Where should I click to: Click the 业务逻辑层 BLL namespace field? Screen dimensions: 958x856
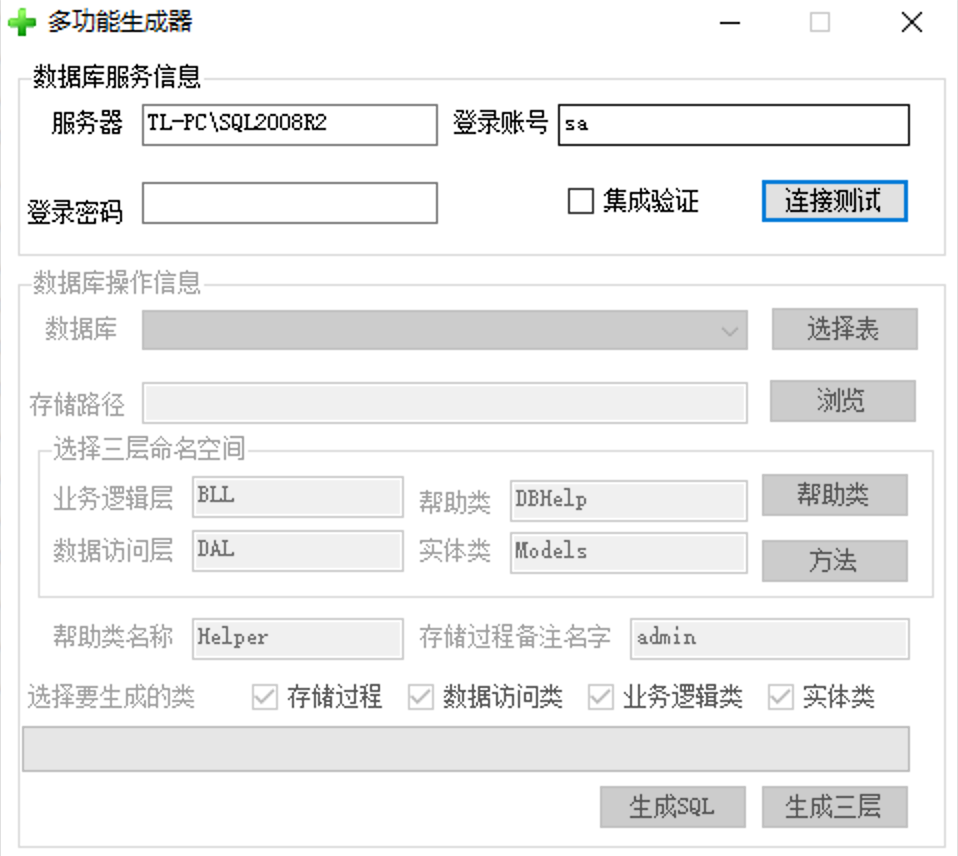tap(297, 497)
